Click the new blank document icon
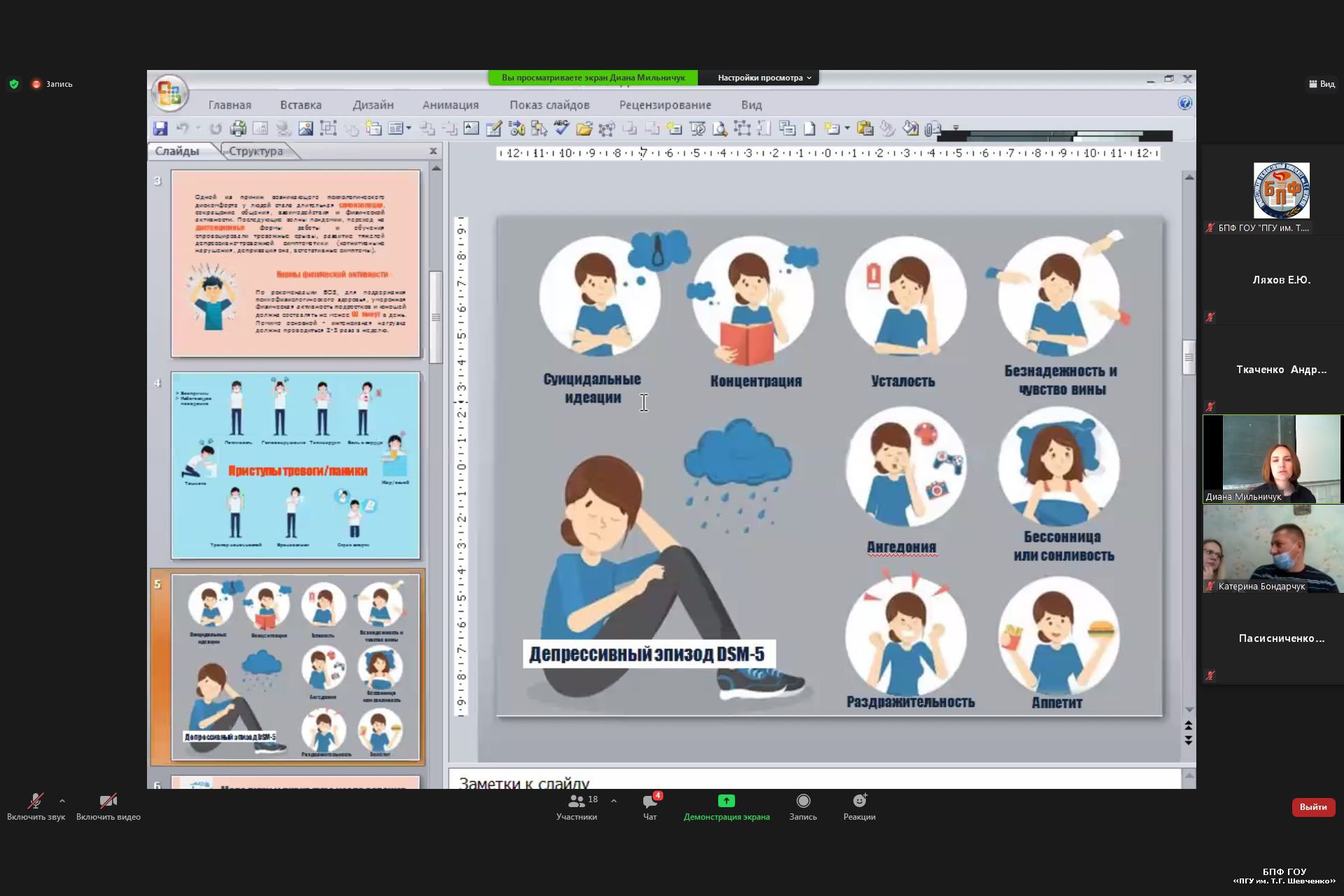The image size is (1344, 896). tap(808, 128)
